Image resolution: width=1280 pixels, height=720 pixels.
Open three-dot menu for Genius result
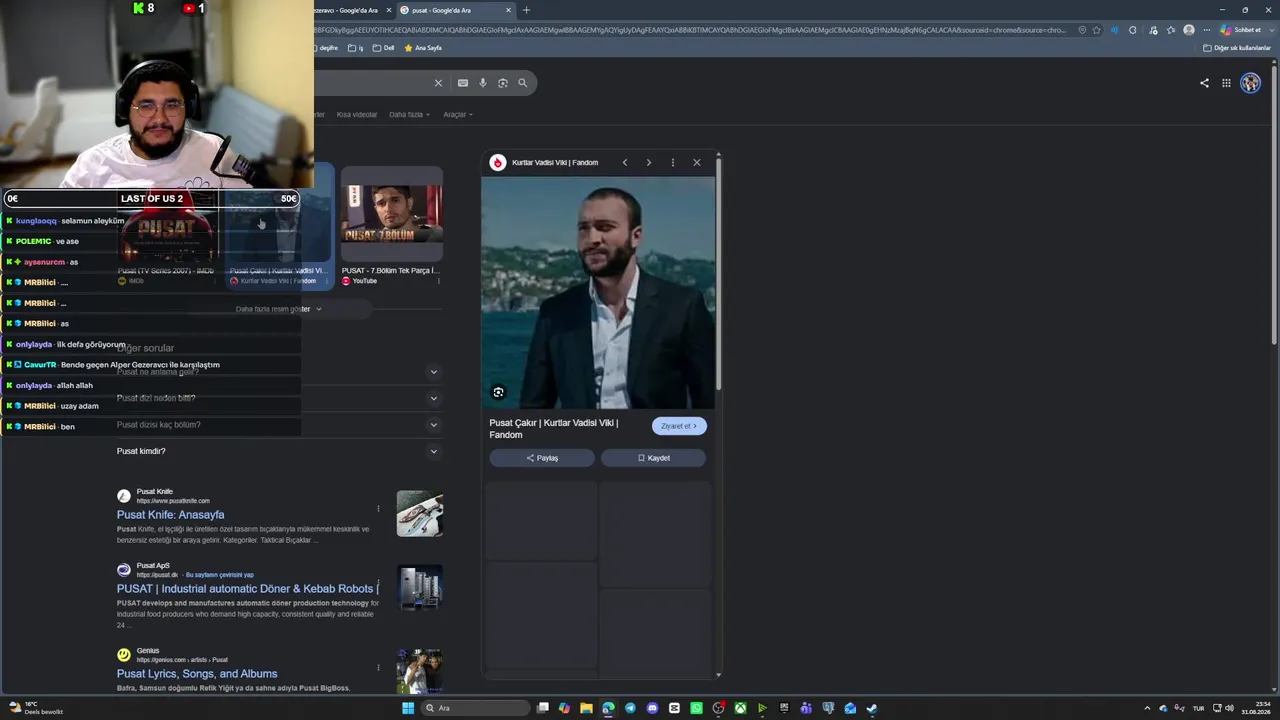point(378,667)
